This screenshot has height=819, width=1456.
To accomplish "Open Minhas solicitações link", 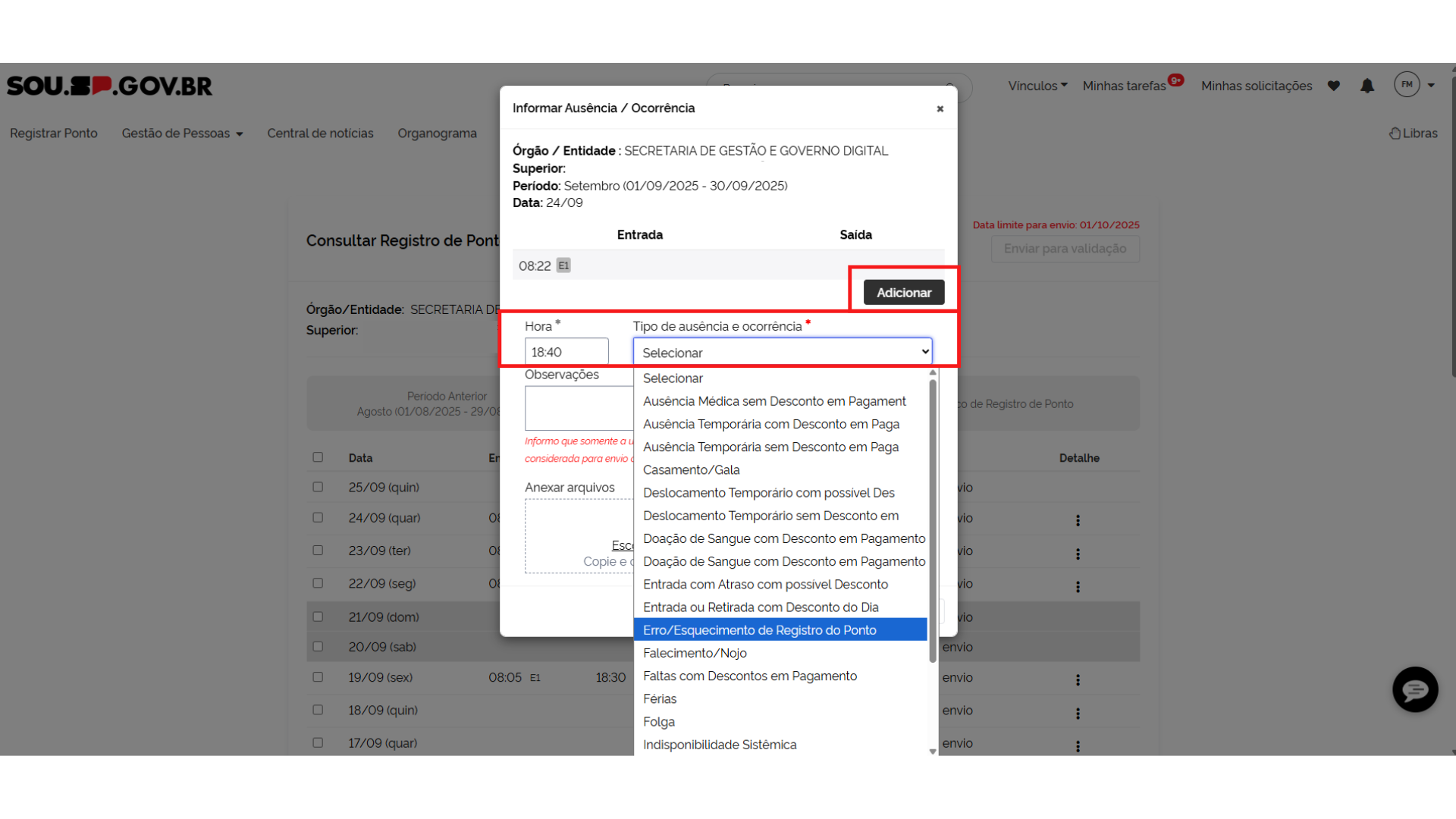I will point(1256,86).
